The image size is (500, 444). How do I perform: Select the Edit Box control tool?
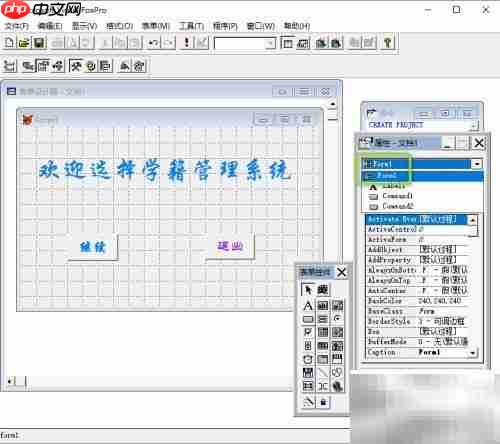click(x=337, y=306)
